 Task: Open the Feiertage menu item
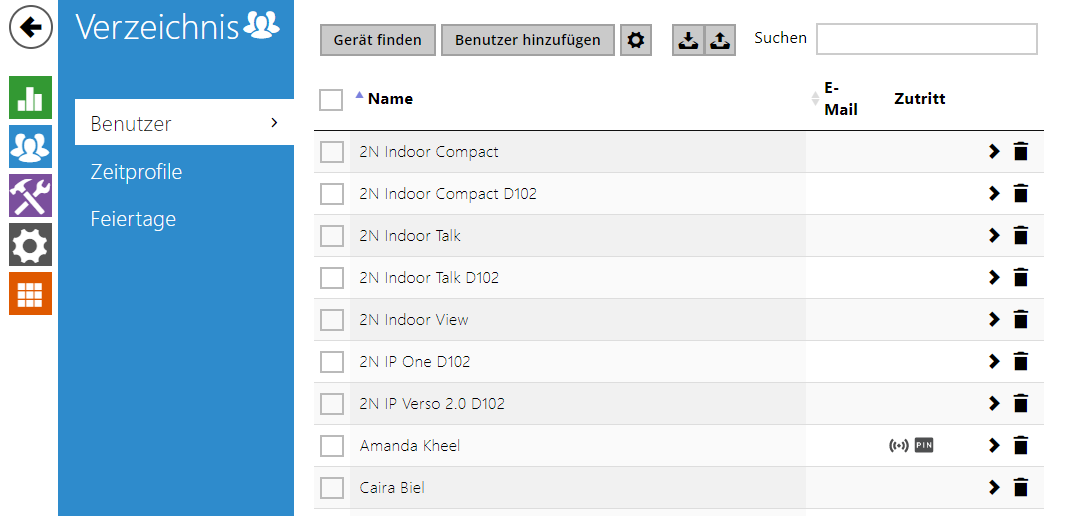click(x=133, y=219)
